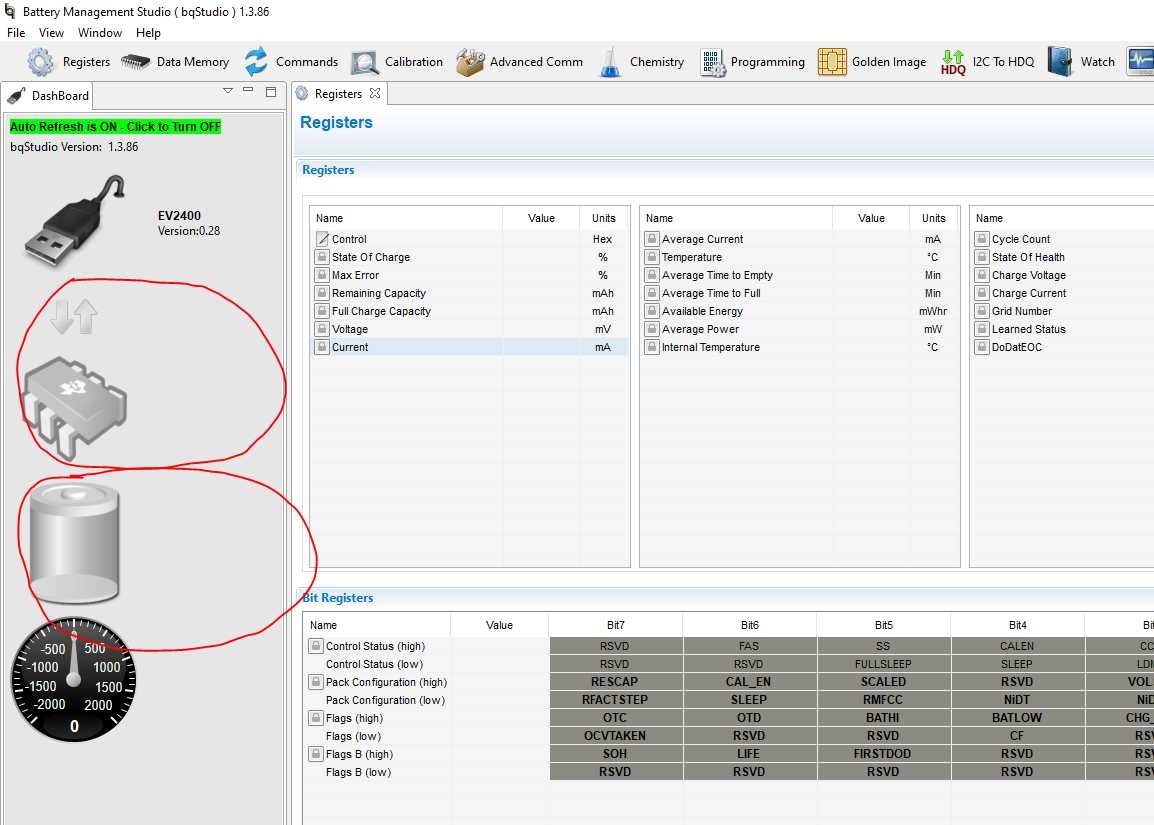The width and height of the screenshot is (1154, 825).
Task: Open the Help menu
Action: click(148, 33)
